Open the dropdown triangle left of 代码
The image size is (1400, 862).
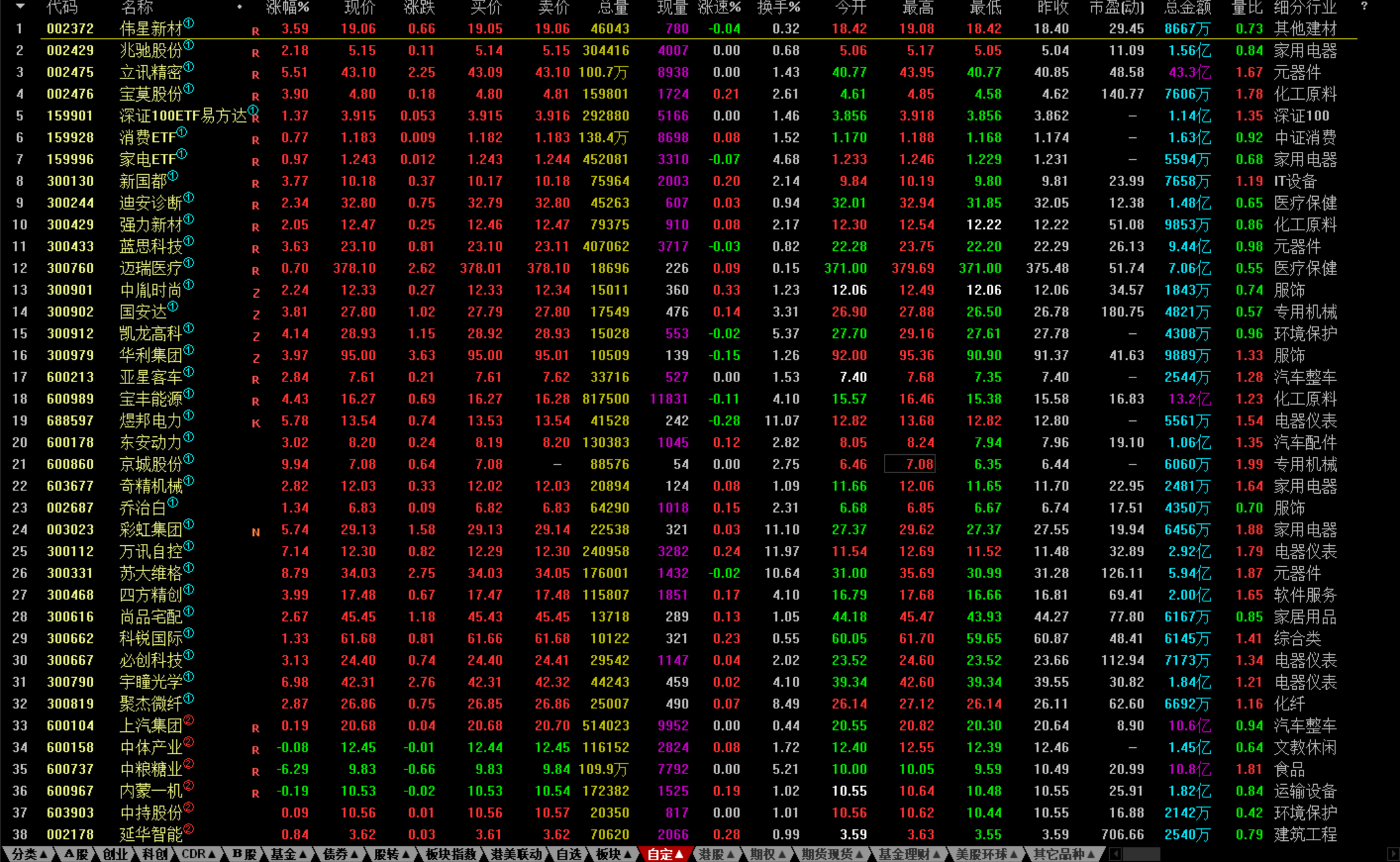tap(20, 7)
